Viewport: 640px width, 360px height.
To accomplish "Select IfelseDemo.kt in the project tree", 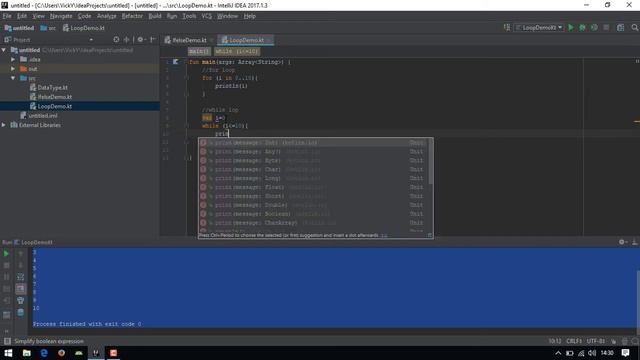I will tap(54, 97).
